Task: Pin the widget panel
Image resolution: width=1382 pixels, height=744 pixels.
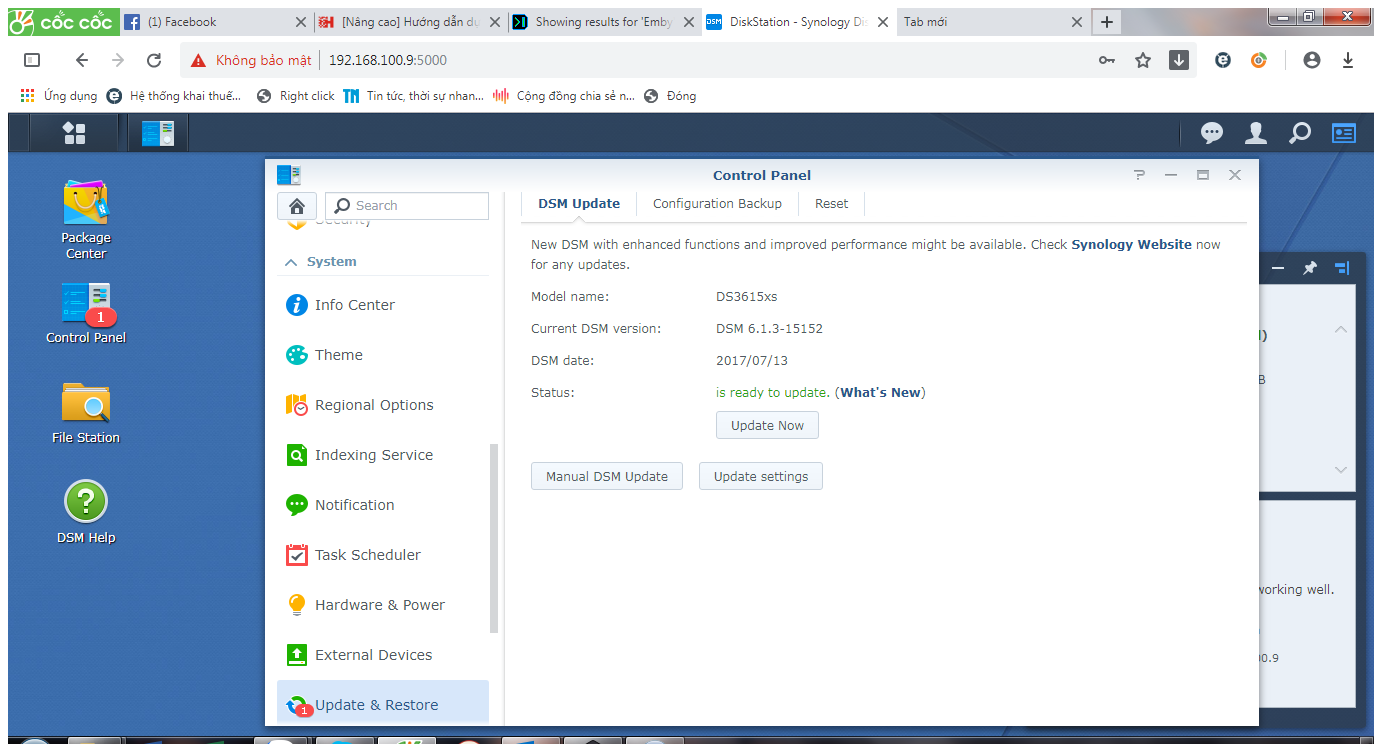Action: (1310, 268)
